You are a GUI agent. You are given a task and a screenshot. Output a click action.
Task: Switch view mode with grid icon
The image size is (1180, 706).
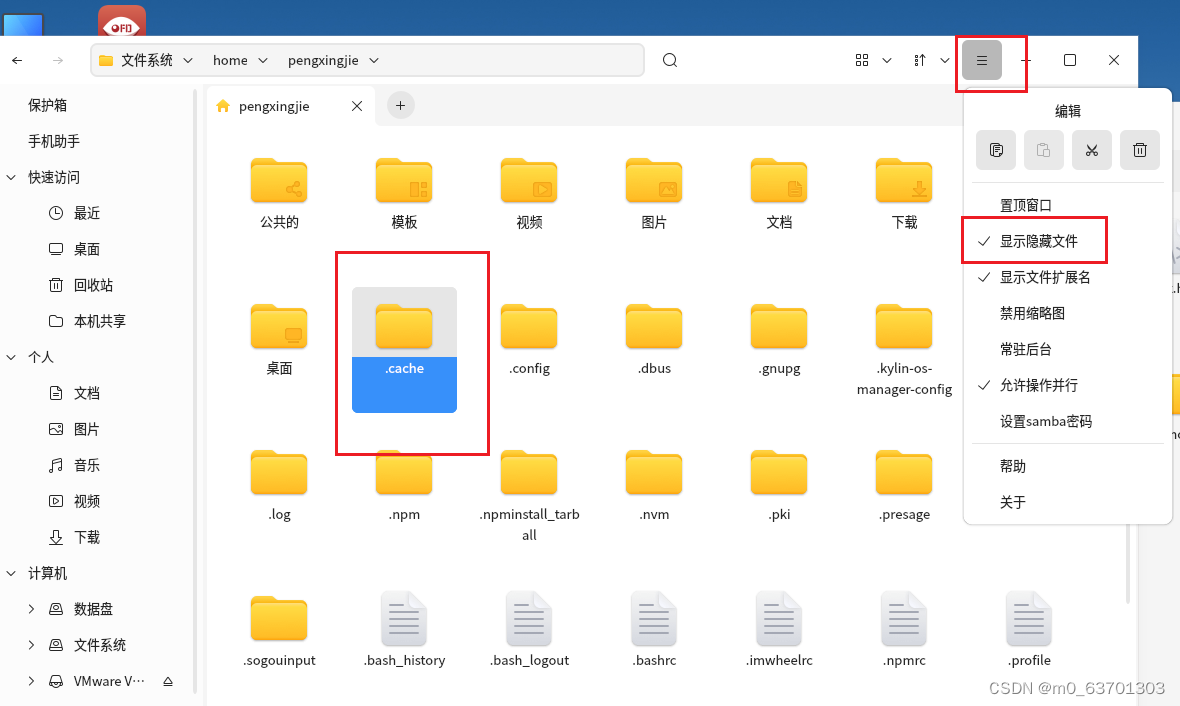click(x=862, y=60)
